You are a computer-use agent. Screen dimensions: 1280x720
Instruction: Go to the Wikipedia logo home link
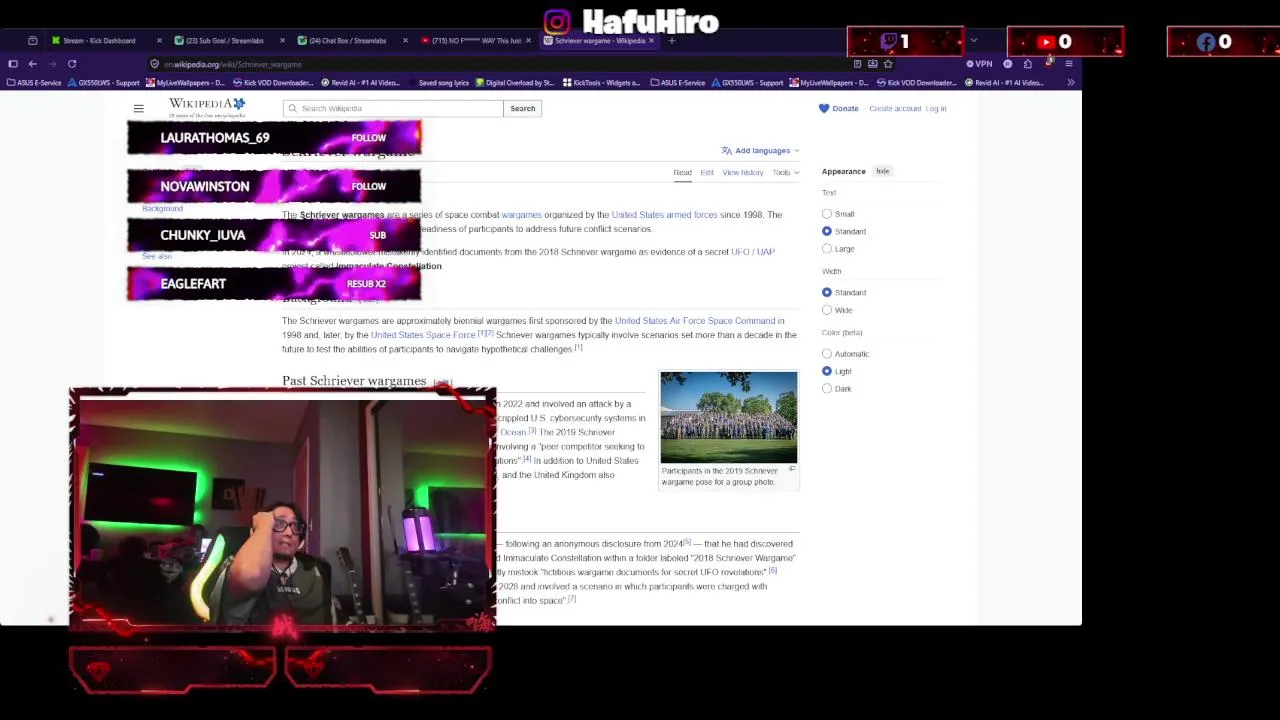[207, 108]
